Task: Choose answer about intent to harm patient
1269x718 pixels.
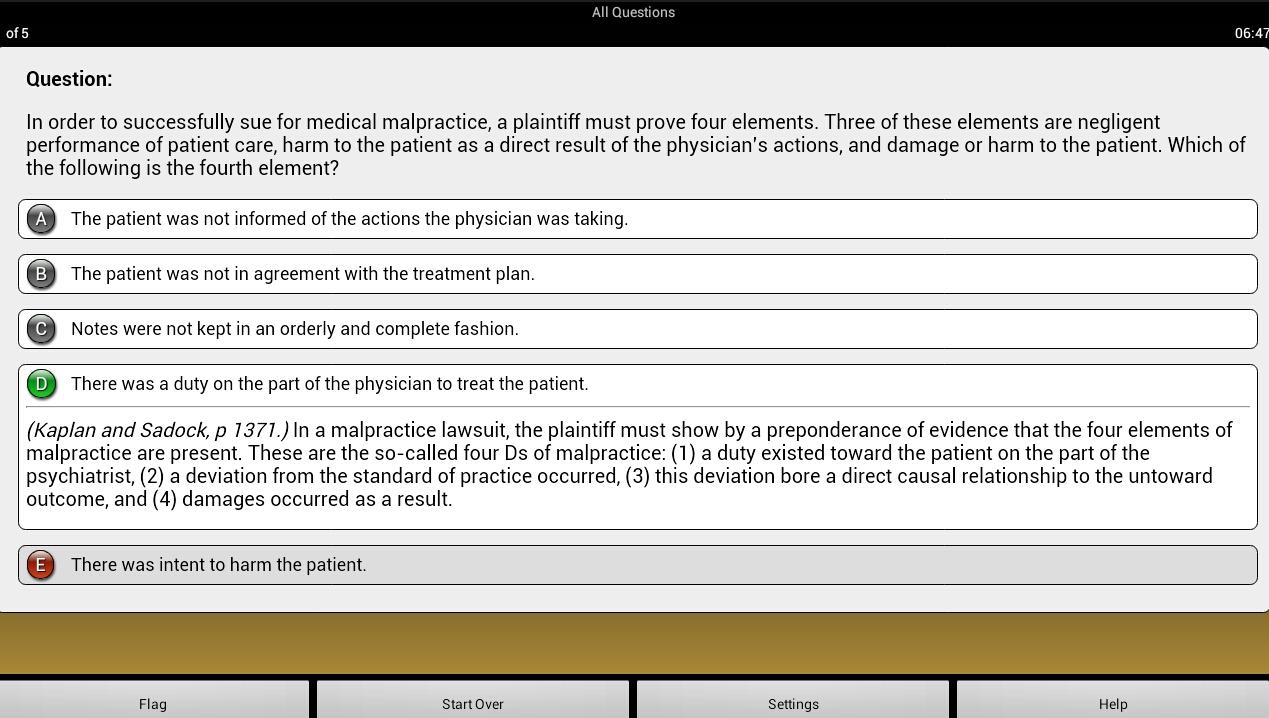Action: tap(637, 565)
